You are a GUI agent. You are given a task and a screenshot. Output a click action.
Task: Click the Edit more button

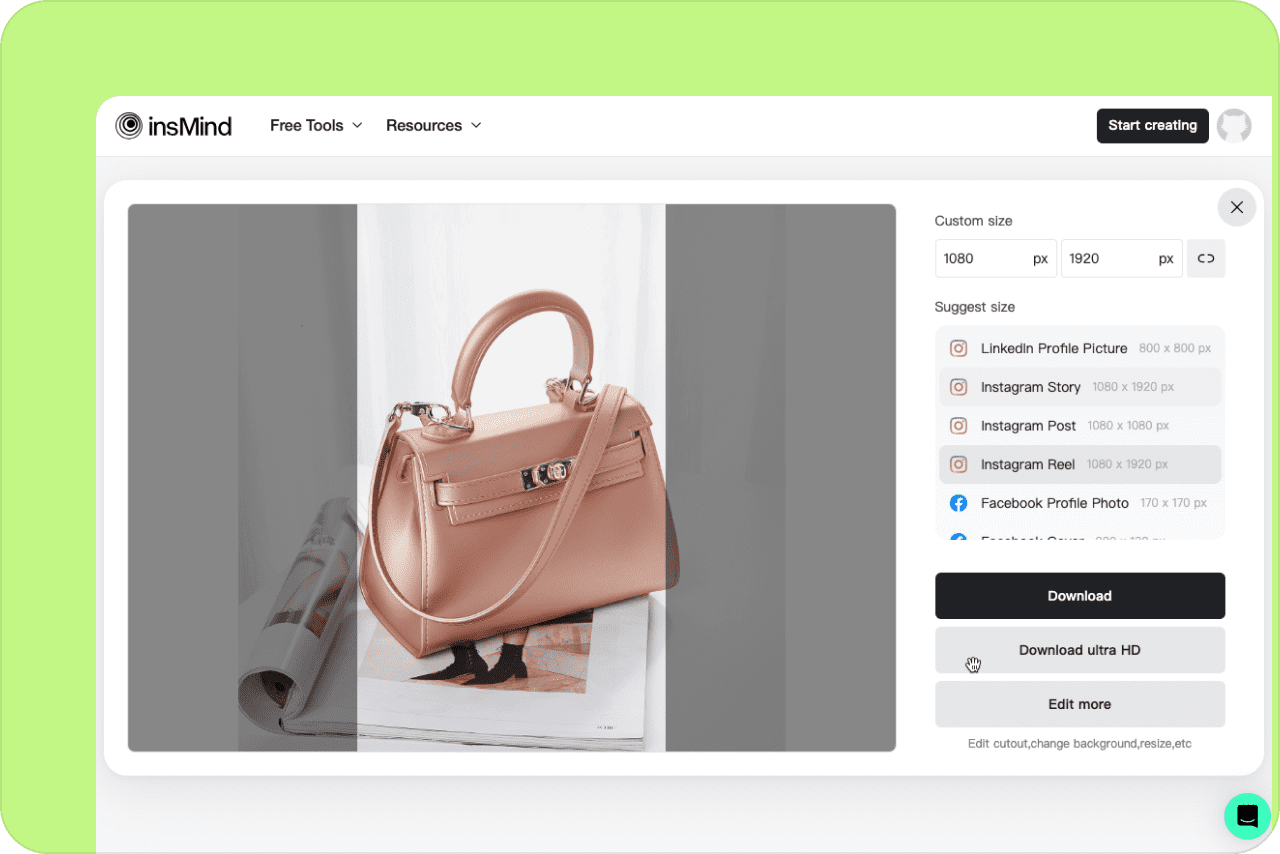click(x=1080, y=704)
